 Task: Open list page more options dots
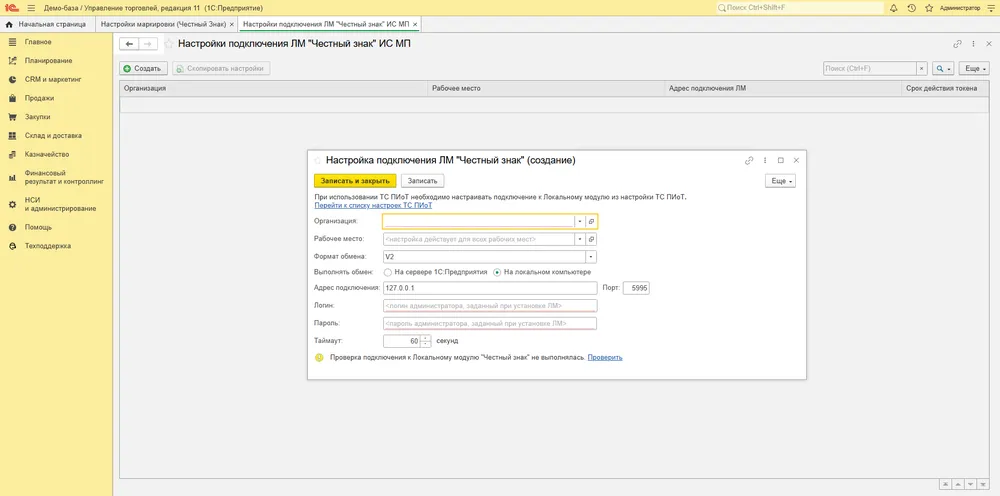973,44
